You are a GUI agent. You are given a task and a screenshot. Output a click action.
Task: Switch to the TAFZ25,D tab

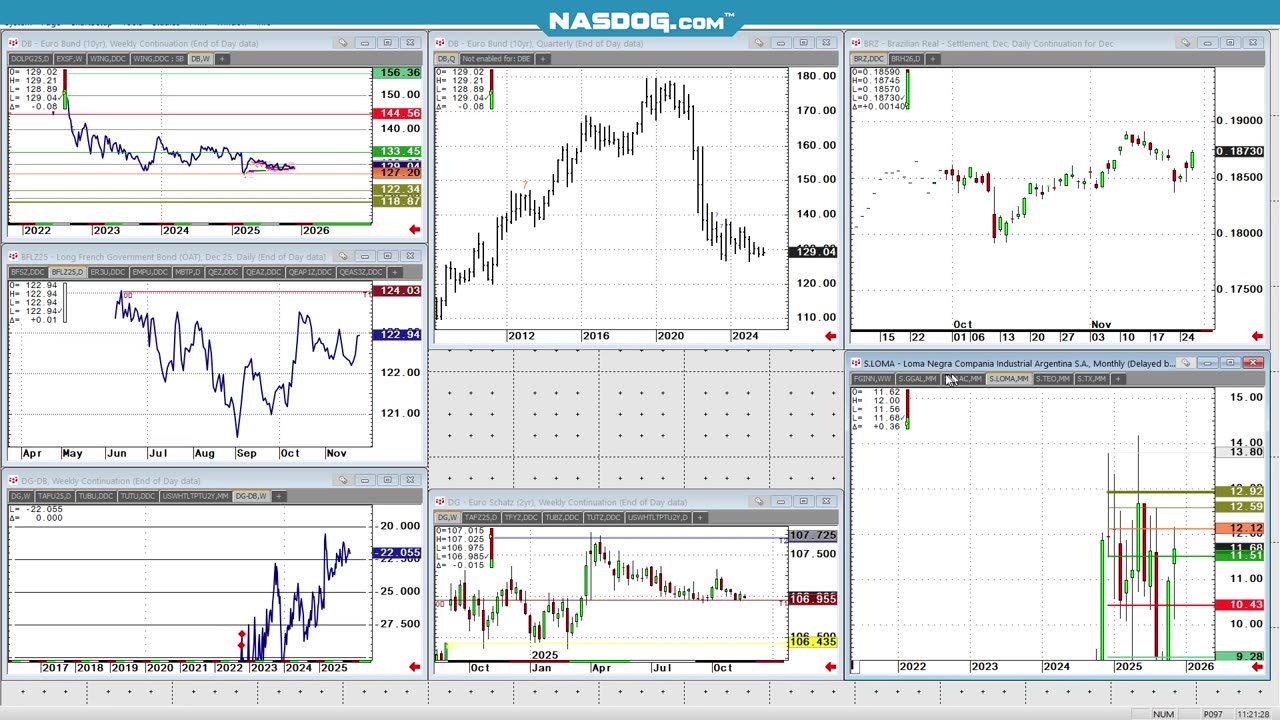[x=481, y=518]
